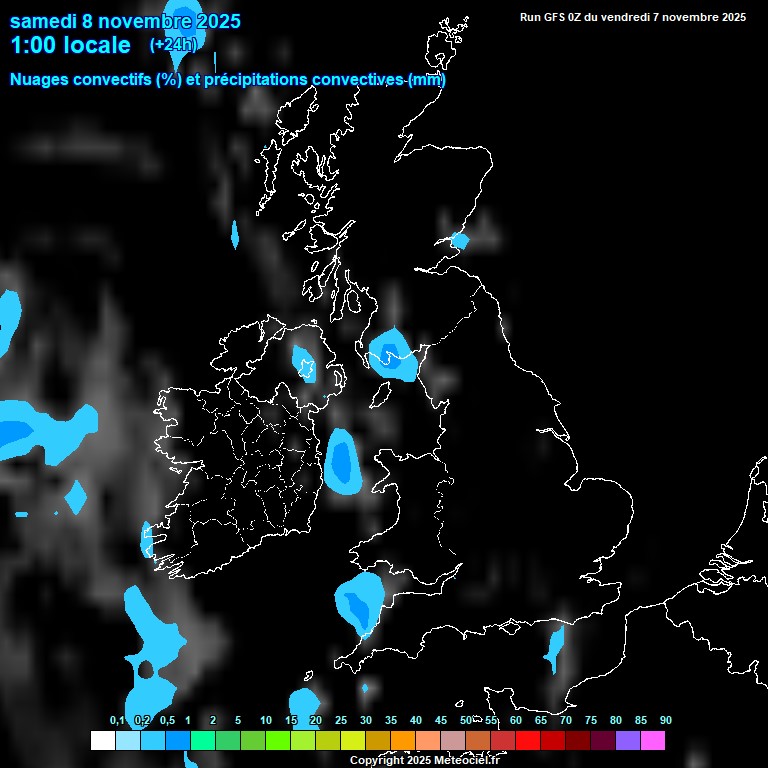Click the mint green legend swatch below 1

(x=203, y=741)
